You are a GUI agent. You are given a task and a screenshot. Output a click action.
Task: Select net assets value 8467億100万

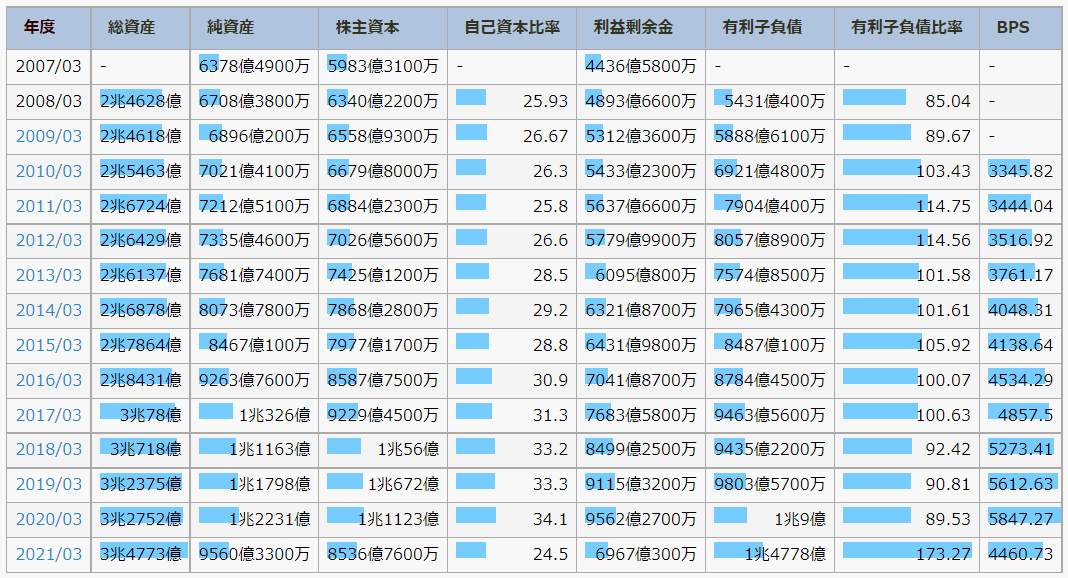pyautogui.click(x=259, y=345)
